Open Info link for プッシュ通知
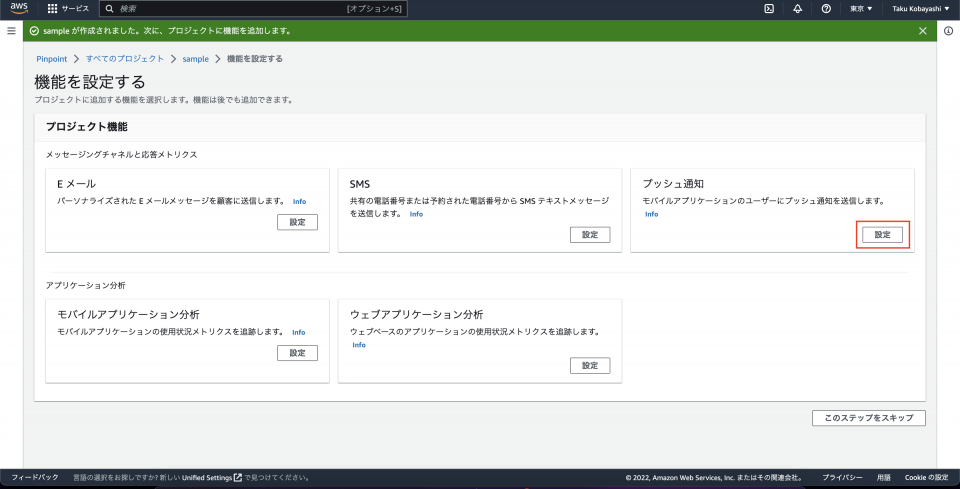 click(x=651, y=214)
